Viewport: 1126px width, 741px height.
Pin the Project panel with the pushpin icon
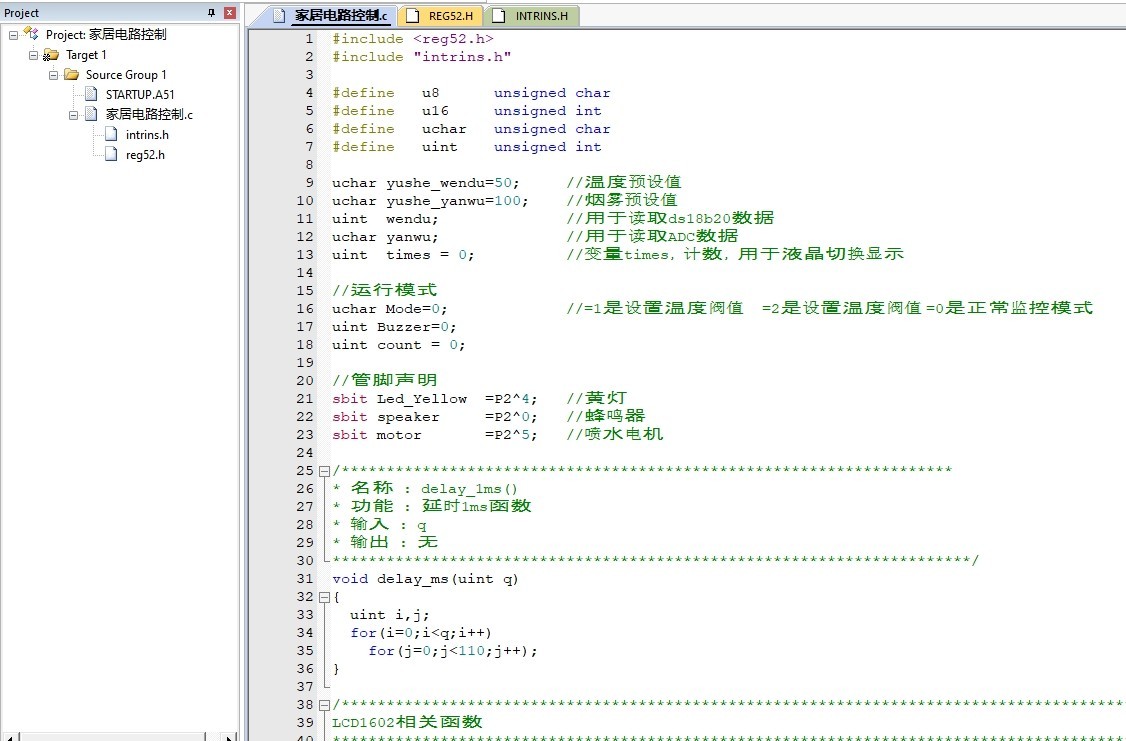pyautogui.click(x=211, y=12)
